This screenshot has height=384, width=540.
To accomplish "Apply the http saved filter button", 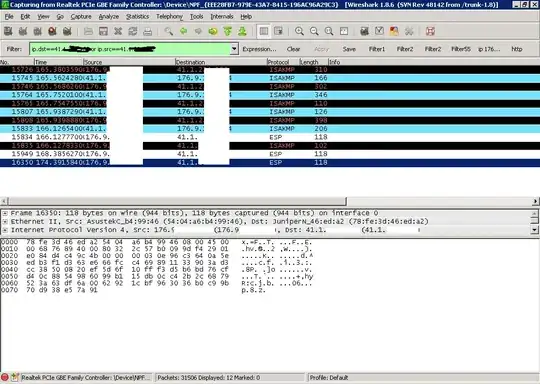I will tap(517, 49).
